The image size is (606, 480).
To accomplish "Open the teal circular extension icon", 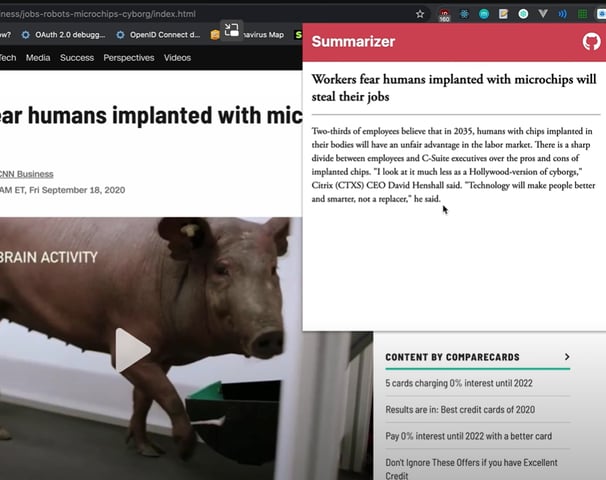I will (x=484, y=14).
